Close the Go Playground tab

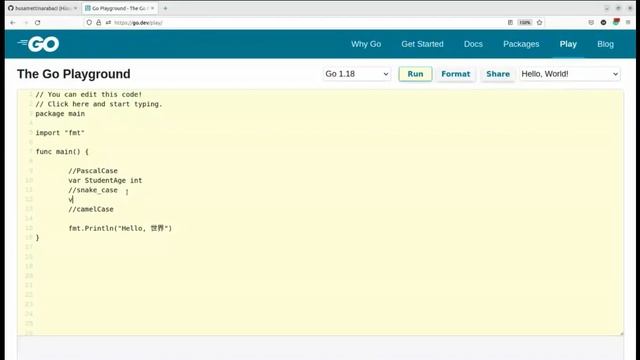coord(153,8)
